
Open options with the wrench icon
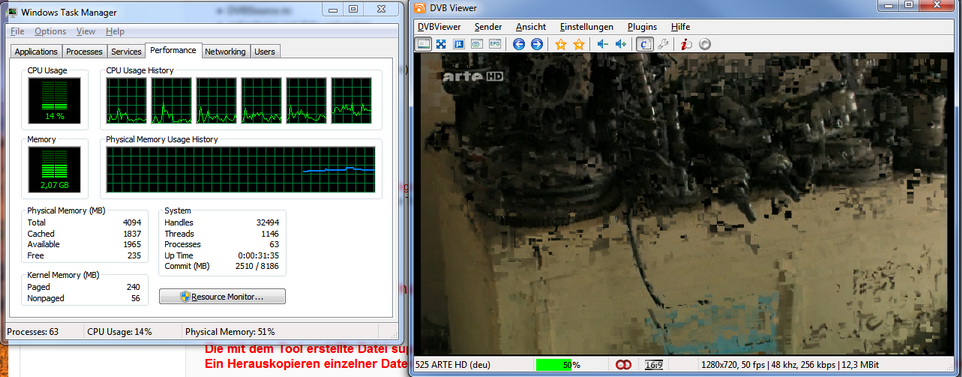tap(663, 44)
